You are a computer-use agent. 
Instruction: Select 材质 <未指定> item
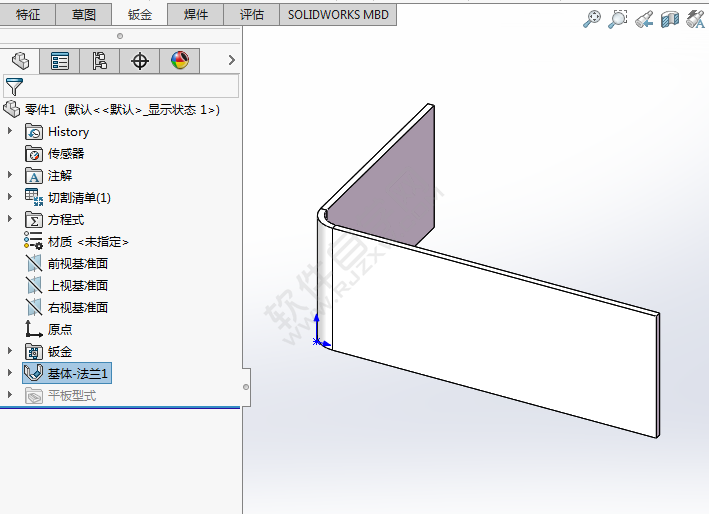coord(88,242)
